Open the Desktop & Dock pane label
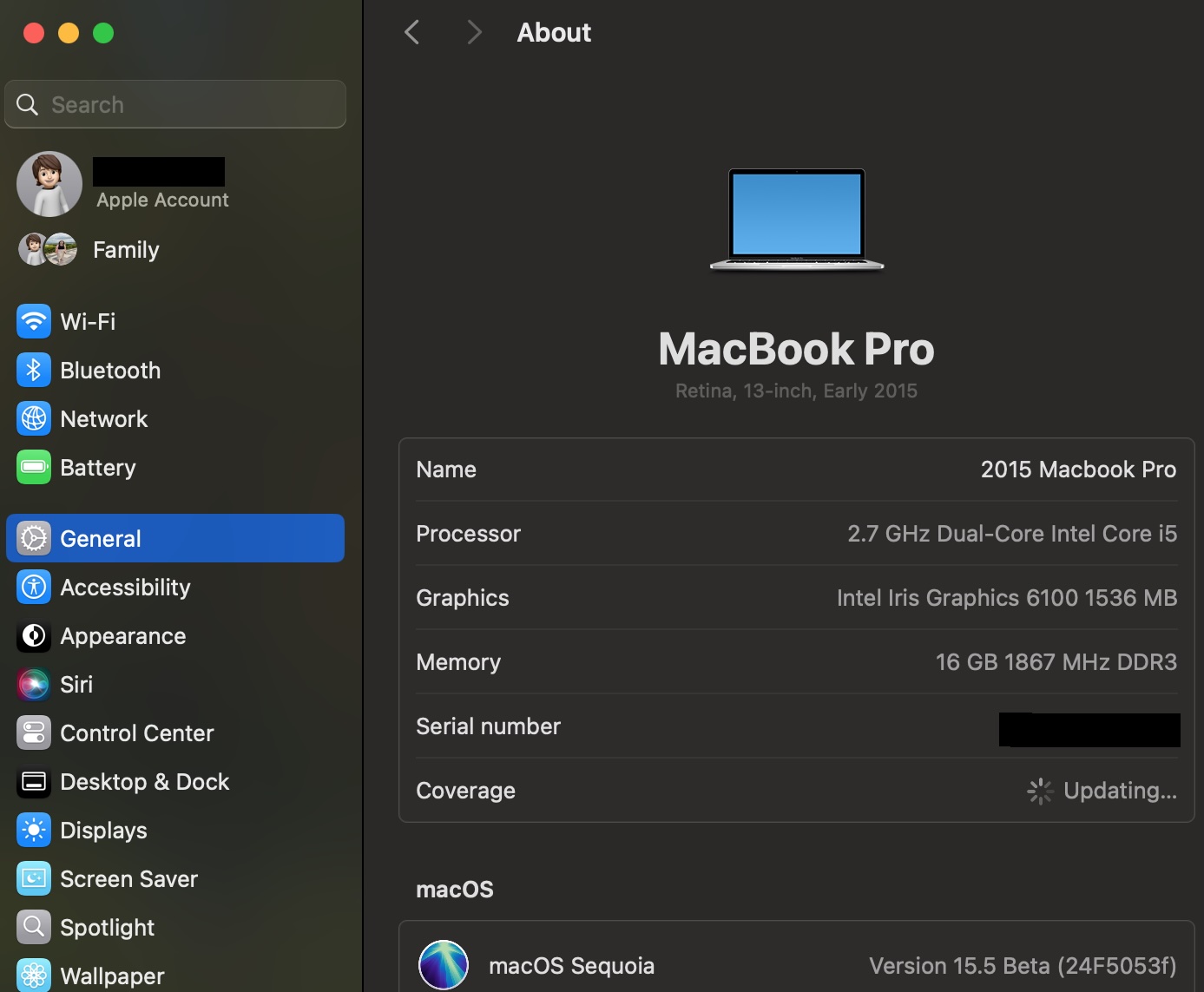Screen dimensions: 1204x992 (145, 781)
